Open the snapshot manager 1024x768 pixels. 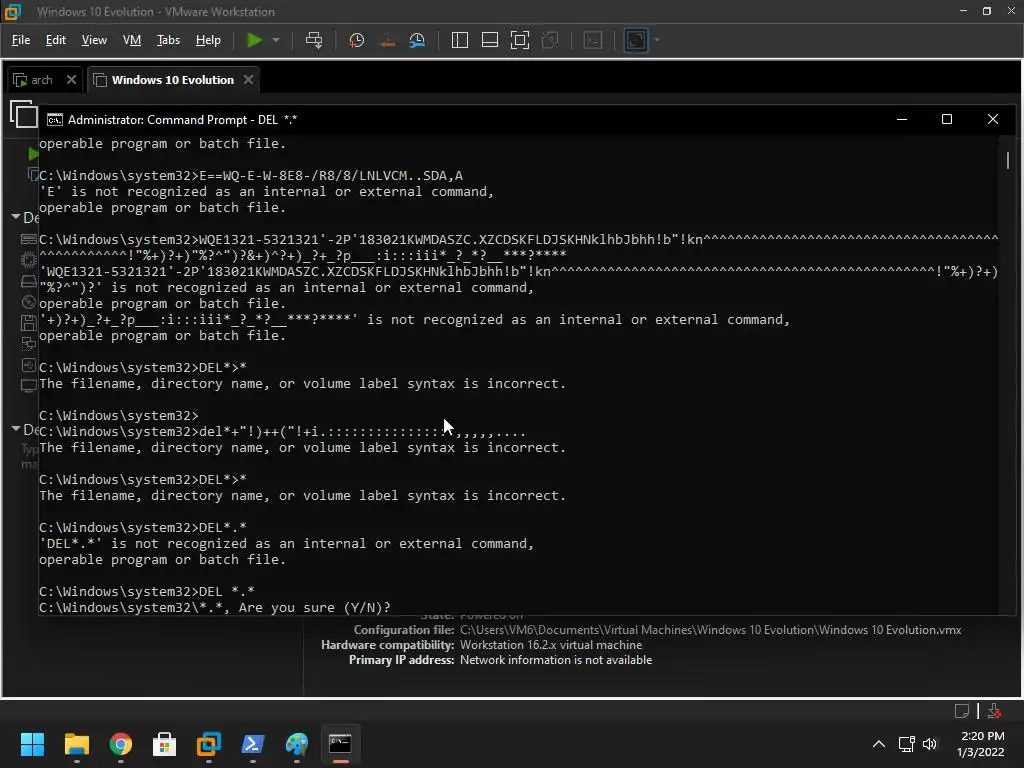point(417,40)
